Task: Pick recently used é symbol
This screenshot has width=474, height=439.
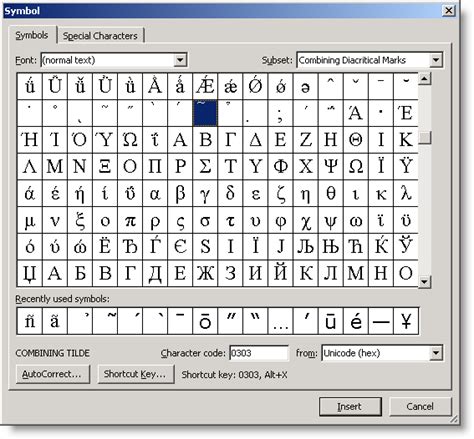Action: pos(356,321)
